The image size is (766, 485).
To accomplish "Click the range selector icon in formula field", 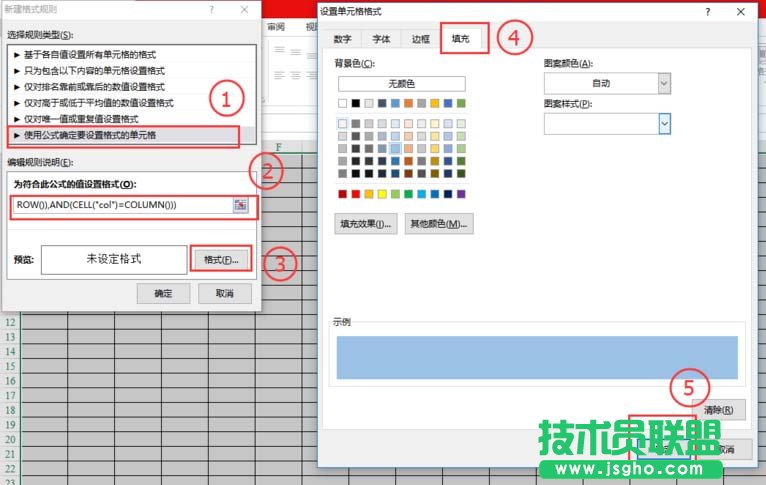I will click(240, 205).
